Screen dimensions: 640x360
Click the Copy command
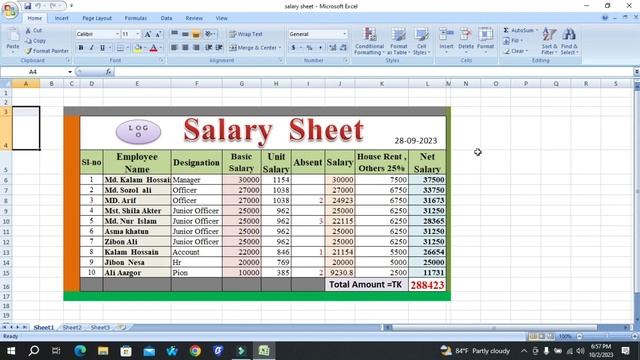tap(36, 40)
